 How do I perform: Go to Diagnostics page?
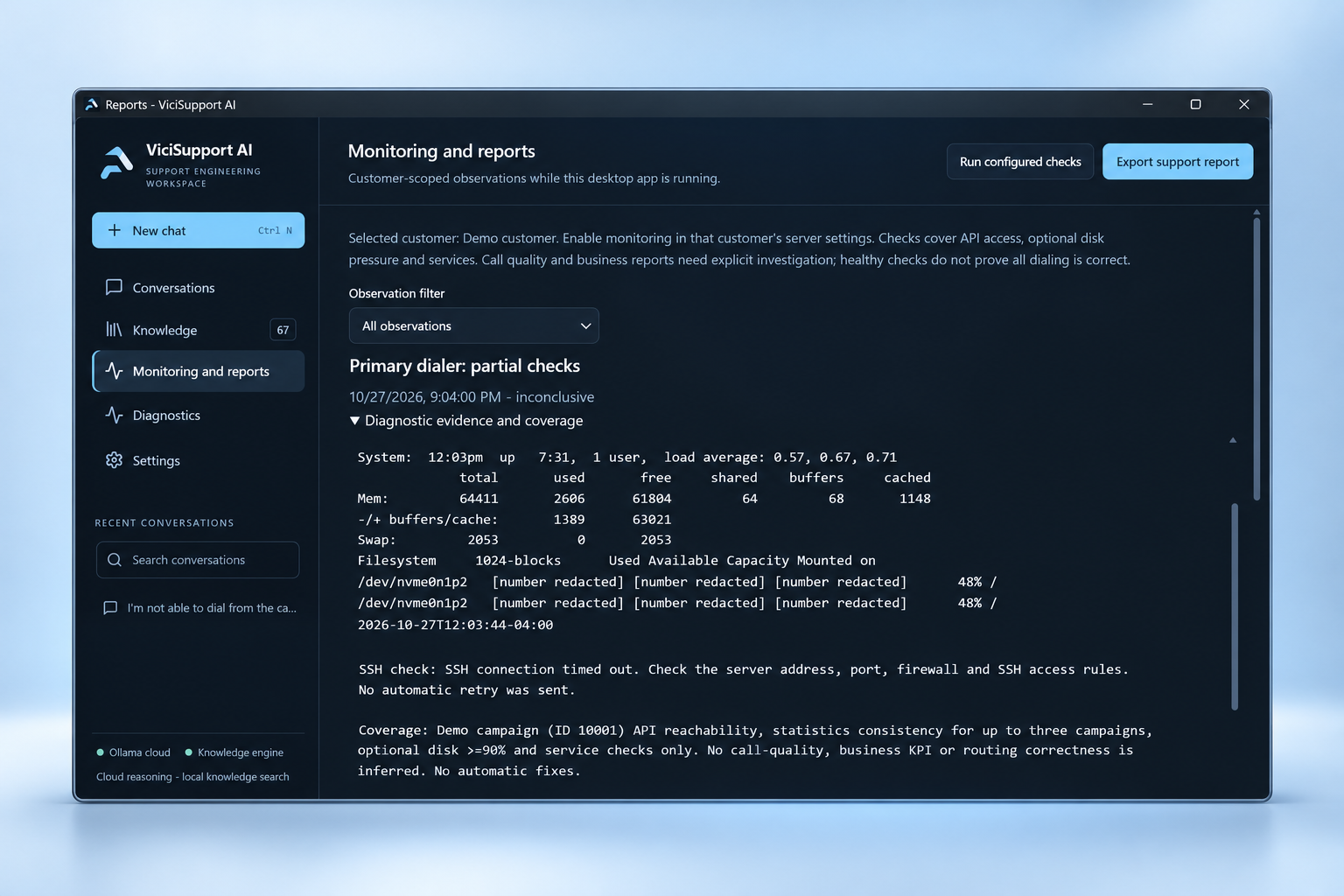click(x=199, y=416)
